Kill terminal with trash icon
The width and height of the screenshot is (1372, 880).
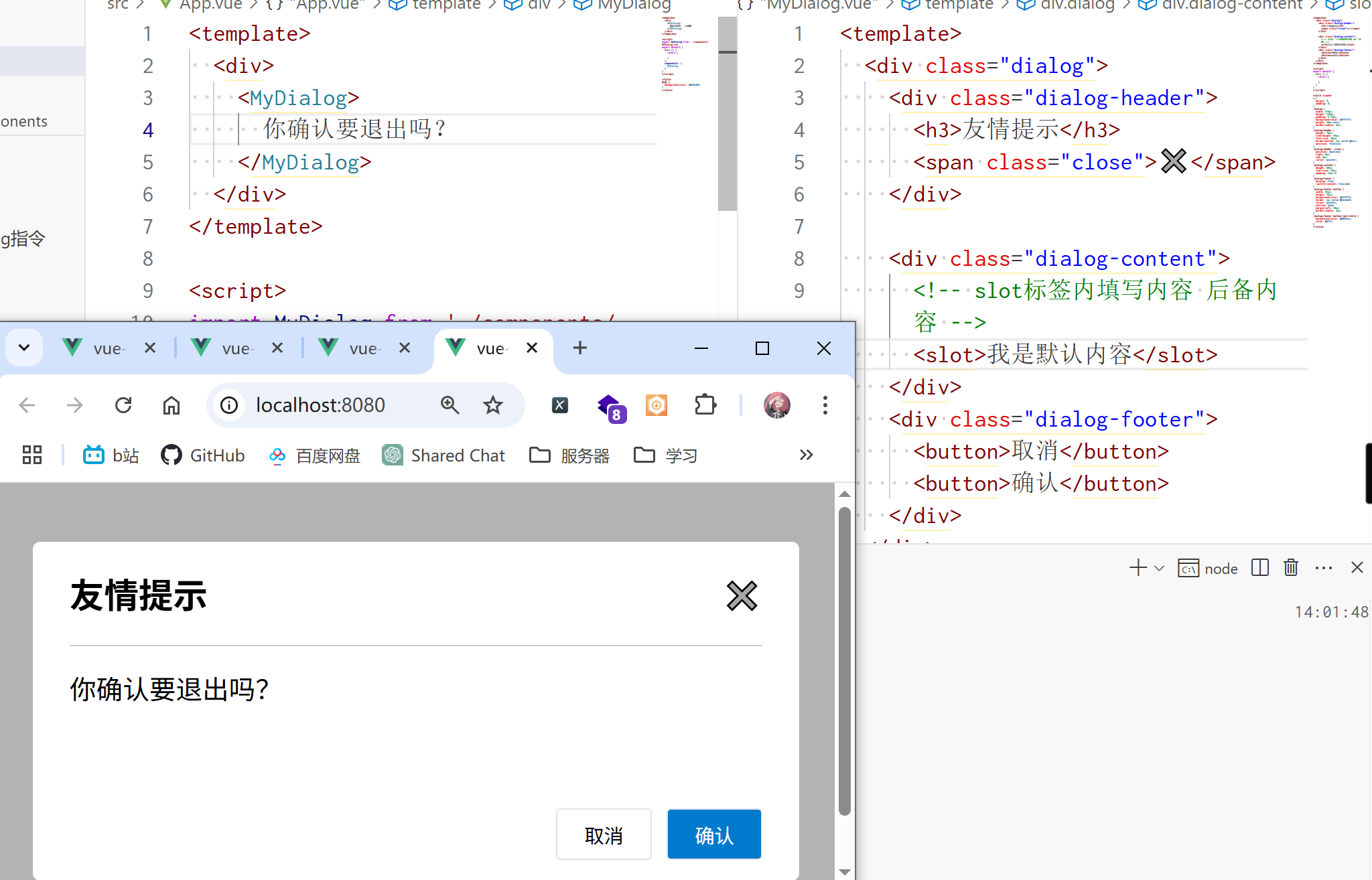[x=1291, y=568]
